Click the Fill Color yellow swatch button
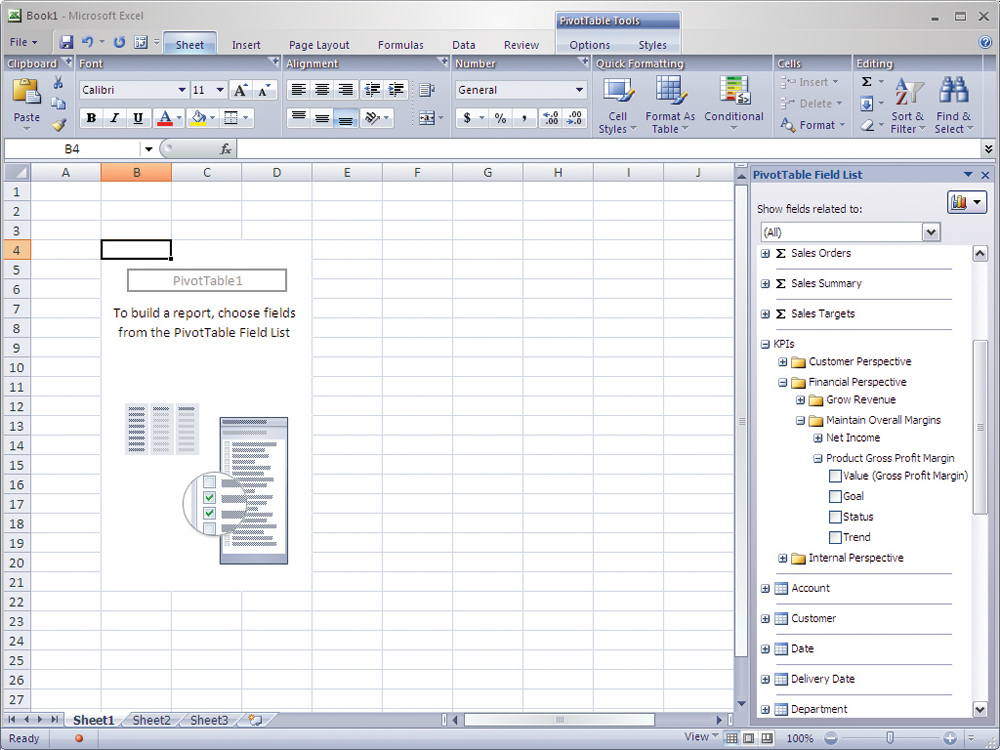 pyautogui.click(x=198, y=118)
